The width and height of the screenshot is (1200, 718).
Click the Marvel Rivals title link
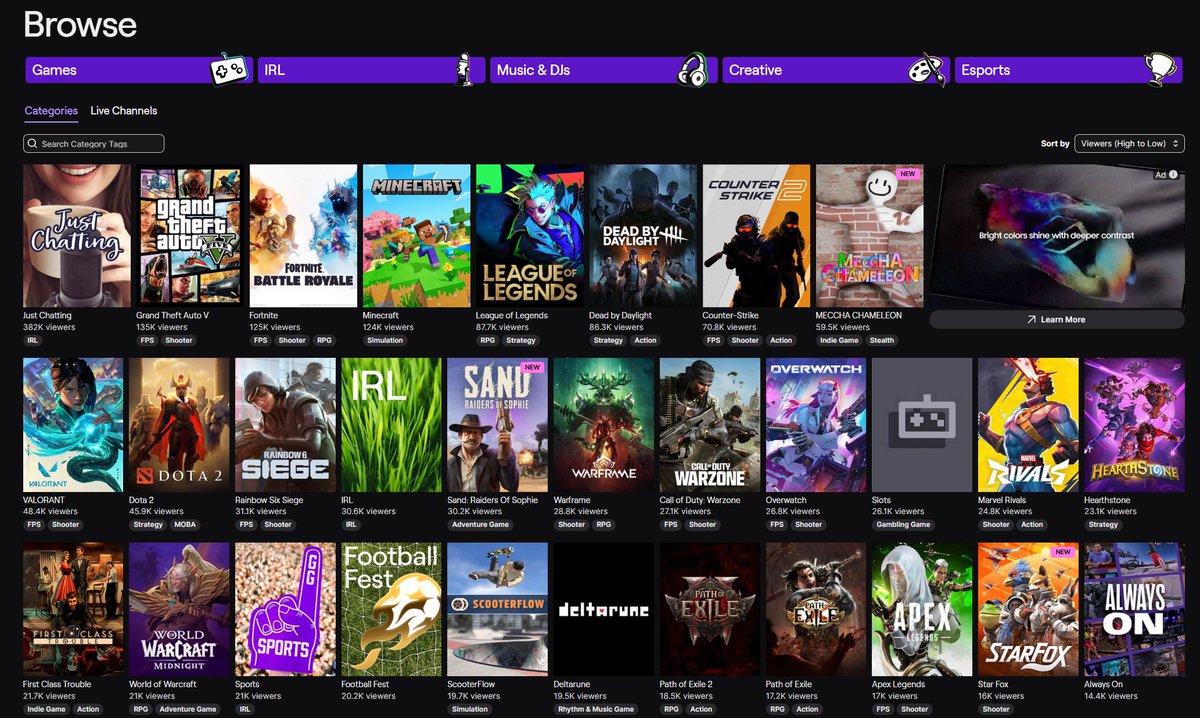(1003, 500)
